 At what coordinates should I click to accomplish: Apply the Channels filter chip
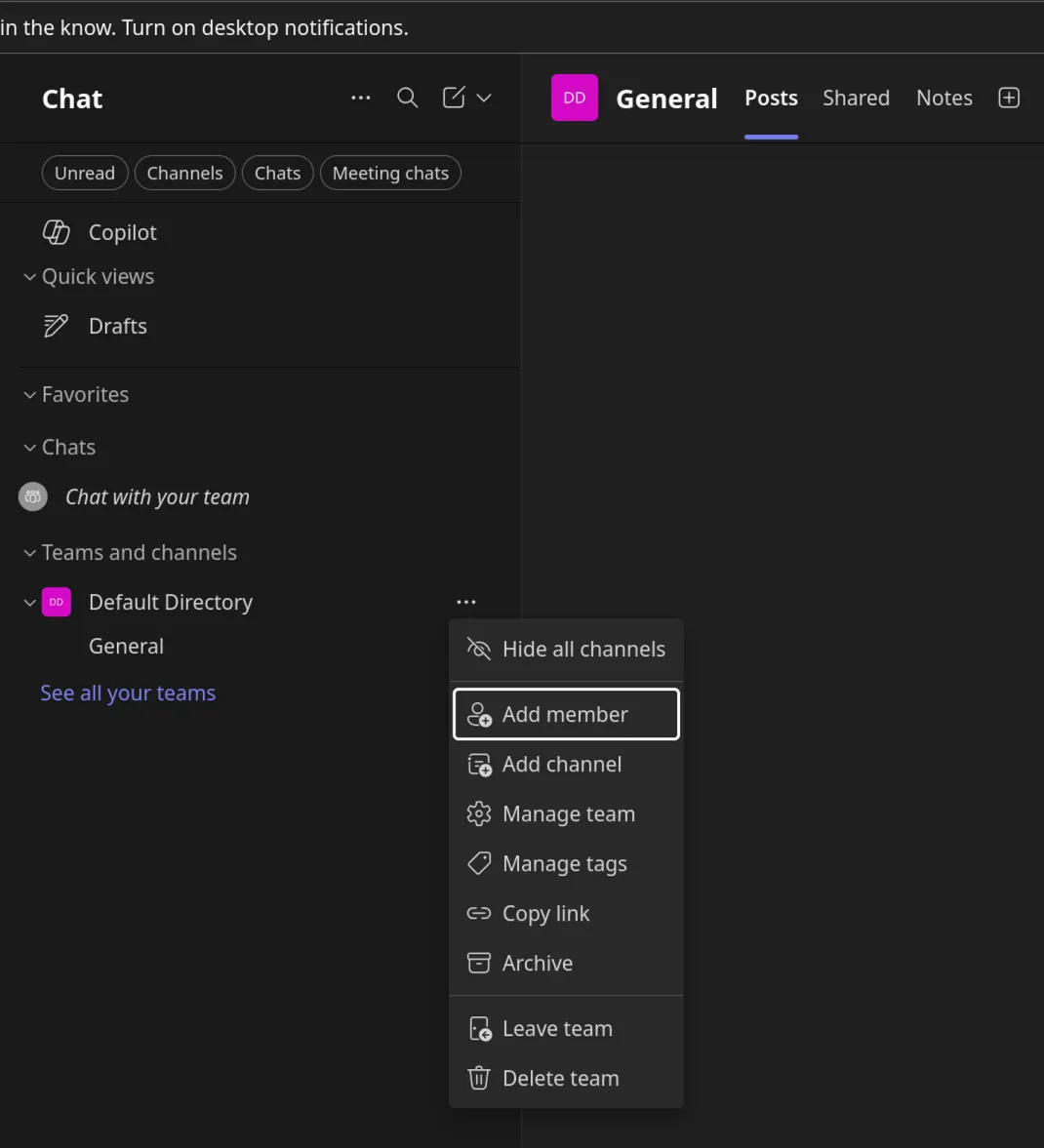point(184,173)
